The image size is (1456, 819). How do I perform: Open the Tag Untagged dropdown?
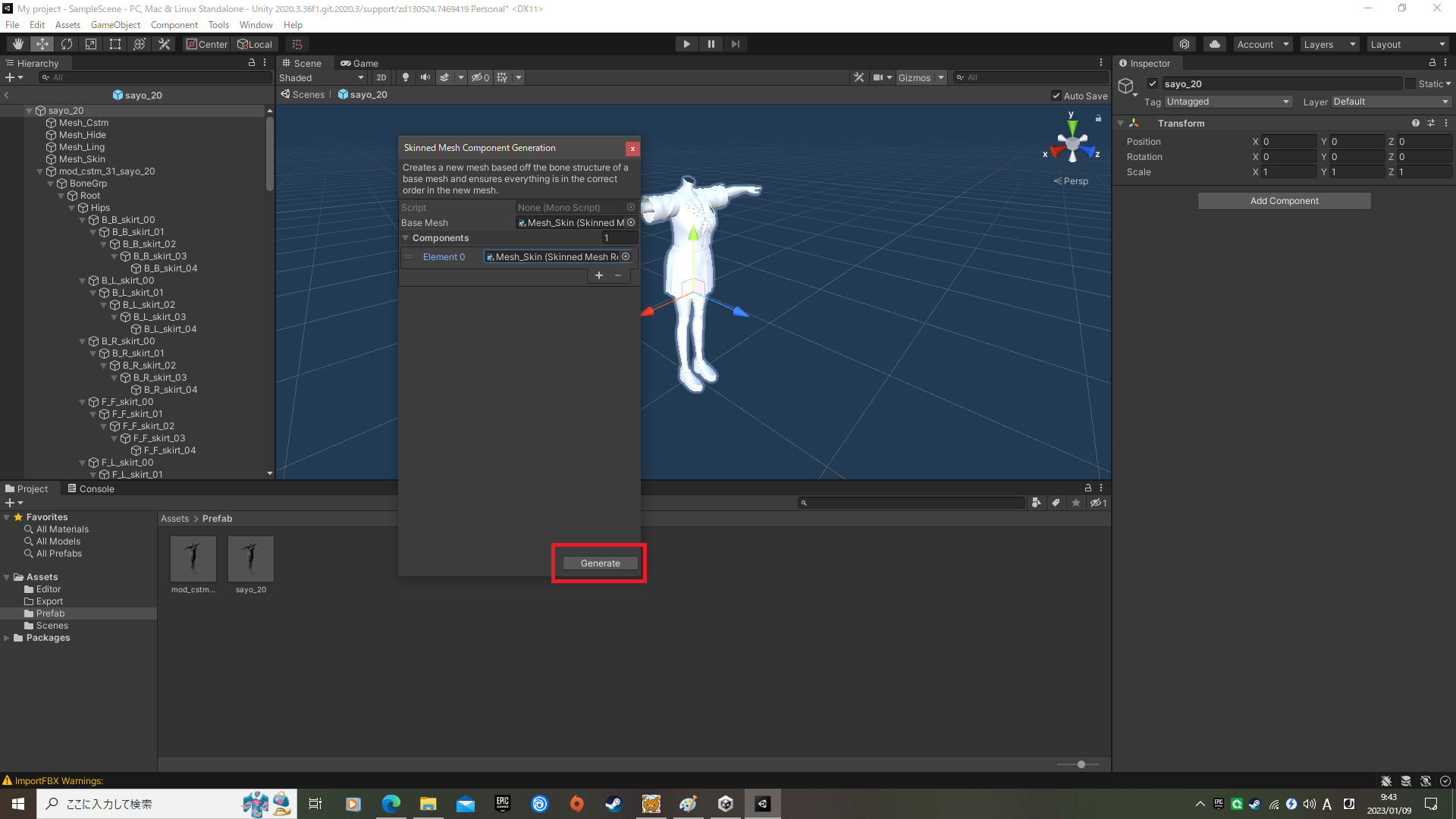1228,102
